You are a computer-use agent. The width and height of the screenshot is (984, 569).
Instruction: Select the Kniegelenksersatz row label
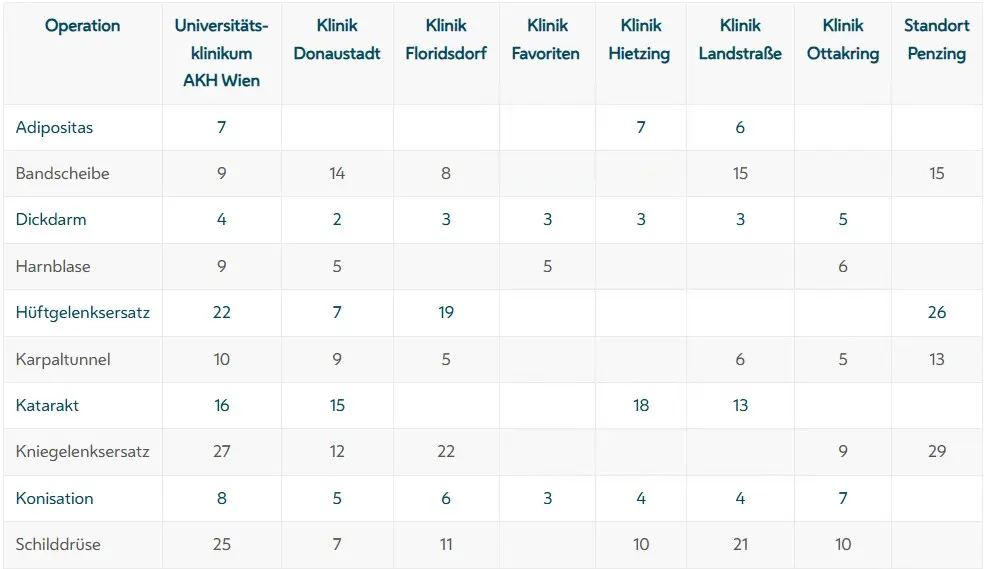point(83,451)
